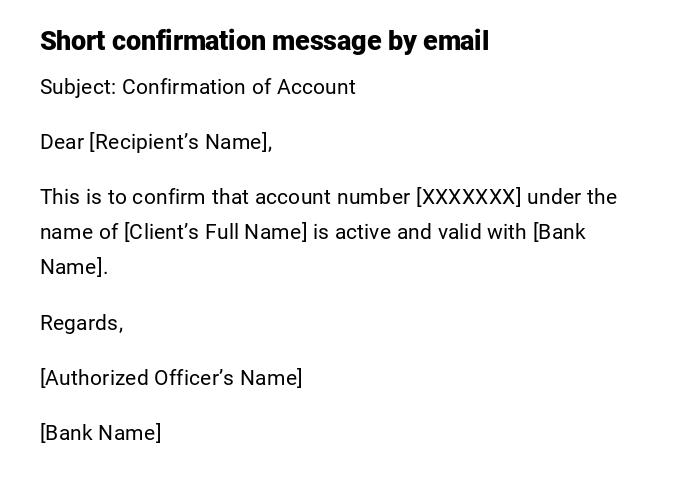Click the word "under" after the account placeholder
Viewport: 700px width, 495px height.
(556, 197)
